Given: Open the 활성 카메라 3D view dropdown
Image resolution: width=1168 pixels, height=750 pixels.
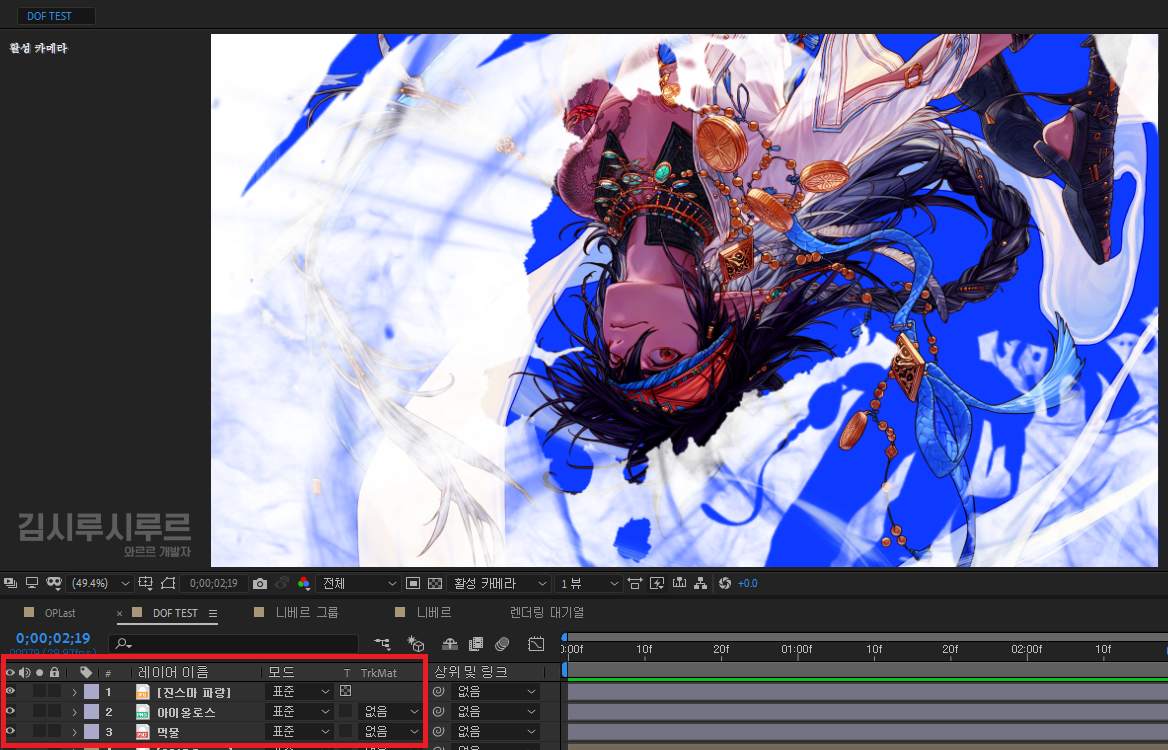Looking at the screenshot, I should click(498, 583).
